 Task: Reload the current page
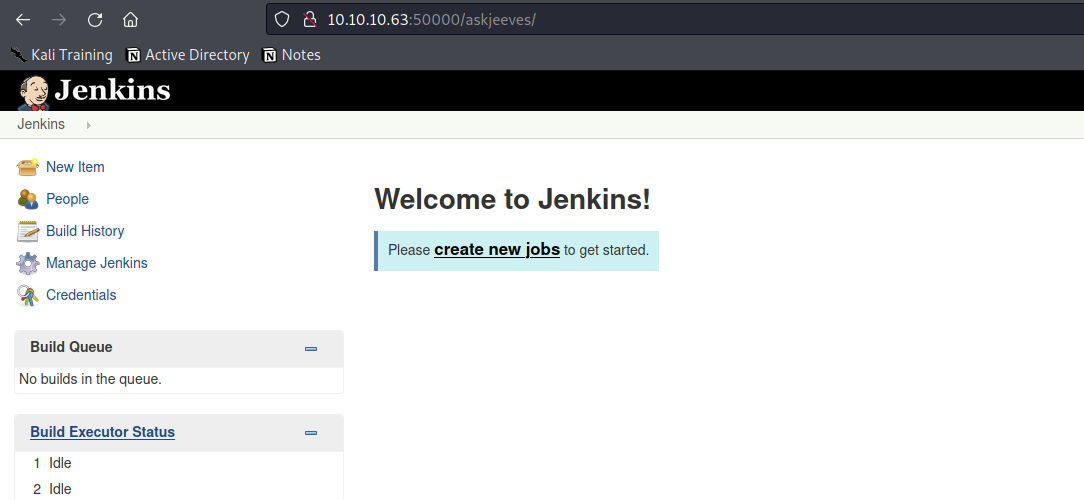tap(95, 19)
